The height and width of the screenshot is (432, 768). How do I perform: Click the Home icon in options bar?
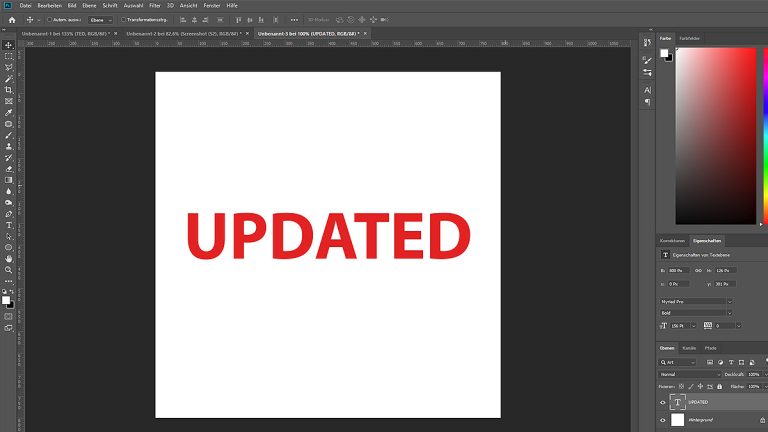tap(12, 20)
